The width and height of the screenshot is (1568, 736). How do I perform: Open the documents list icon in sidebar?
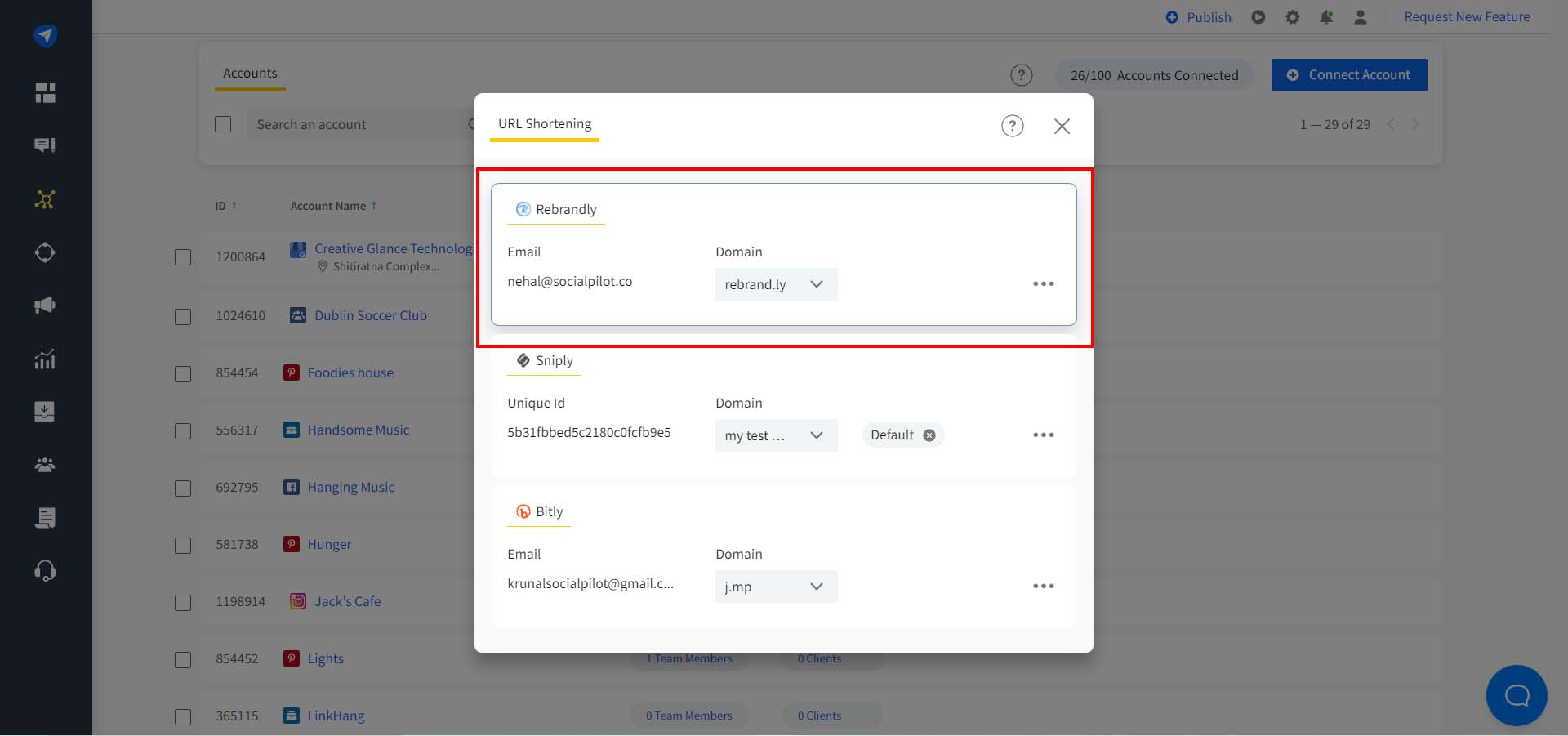coord(45,517)
